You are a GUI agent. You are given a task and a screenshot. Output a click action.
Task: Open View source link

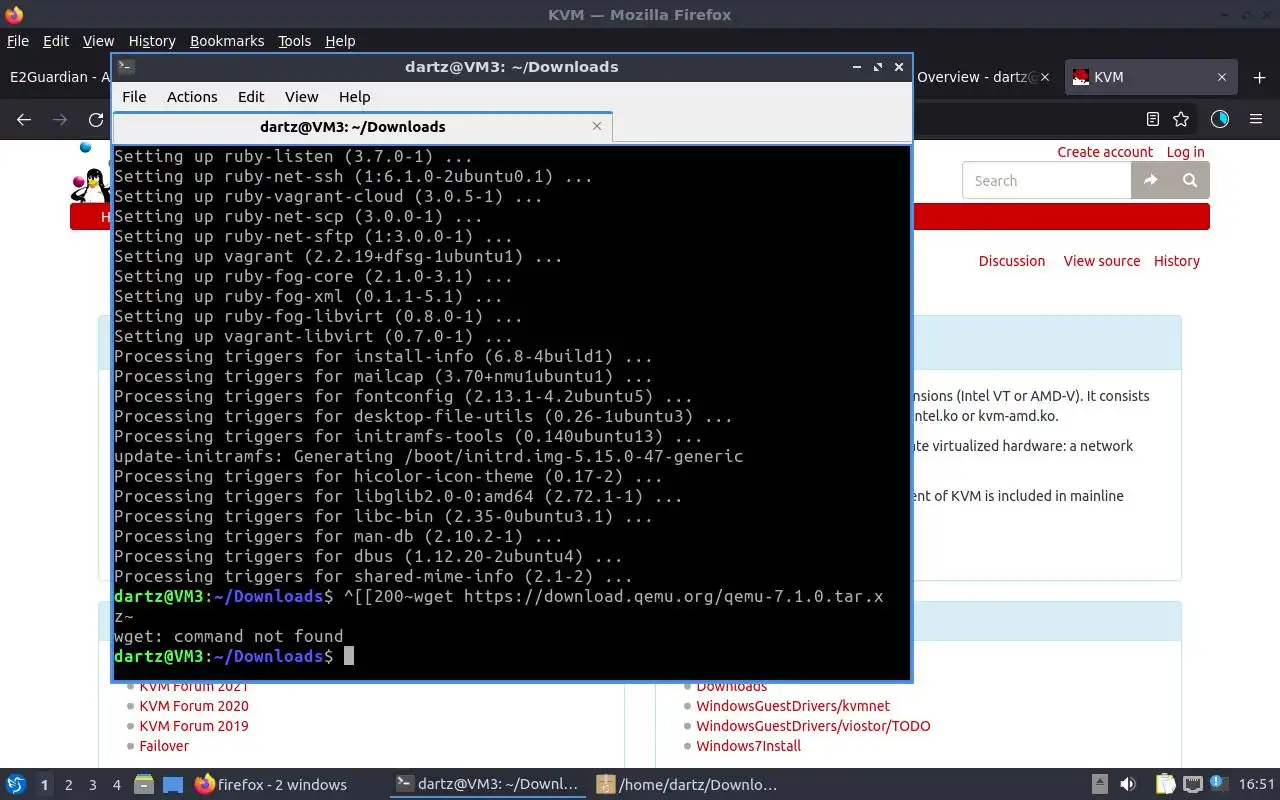[x=1101, y=261]
